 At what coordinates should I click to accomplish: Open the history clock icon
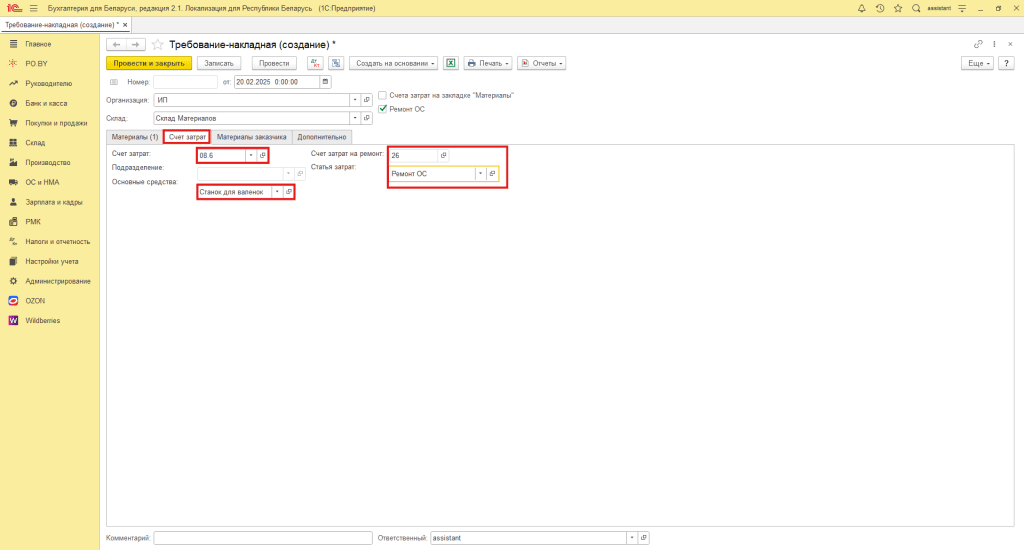[x=880, y=8]
